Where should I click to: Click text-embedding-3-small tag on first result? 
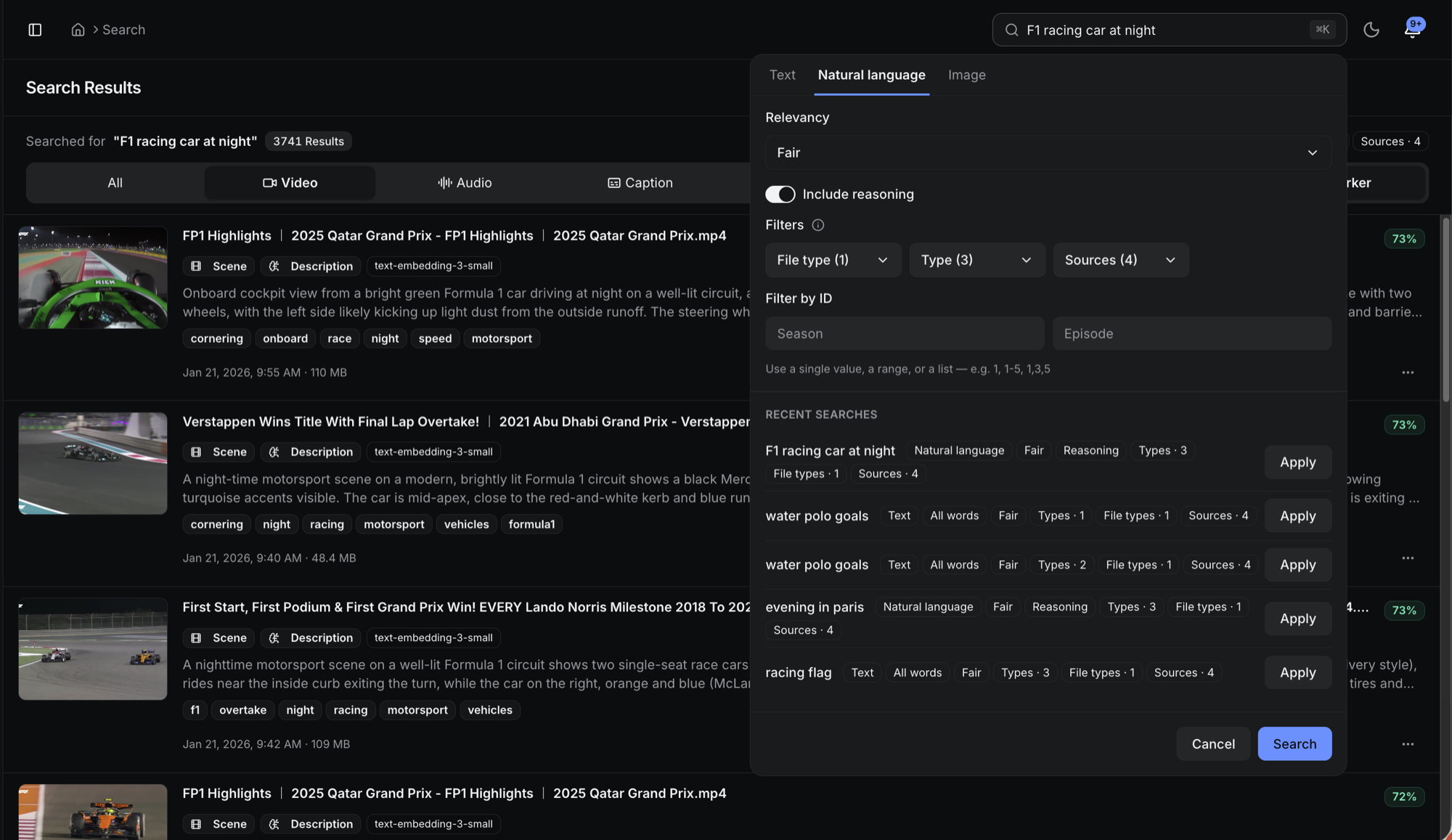(433, 266)
